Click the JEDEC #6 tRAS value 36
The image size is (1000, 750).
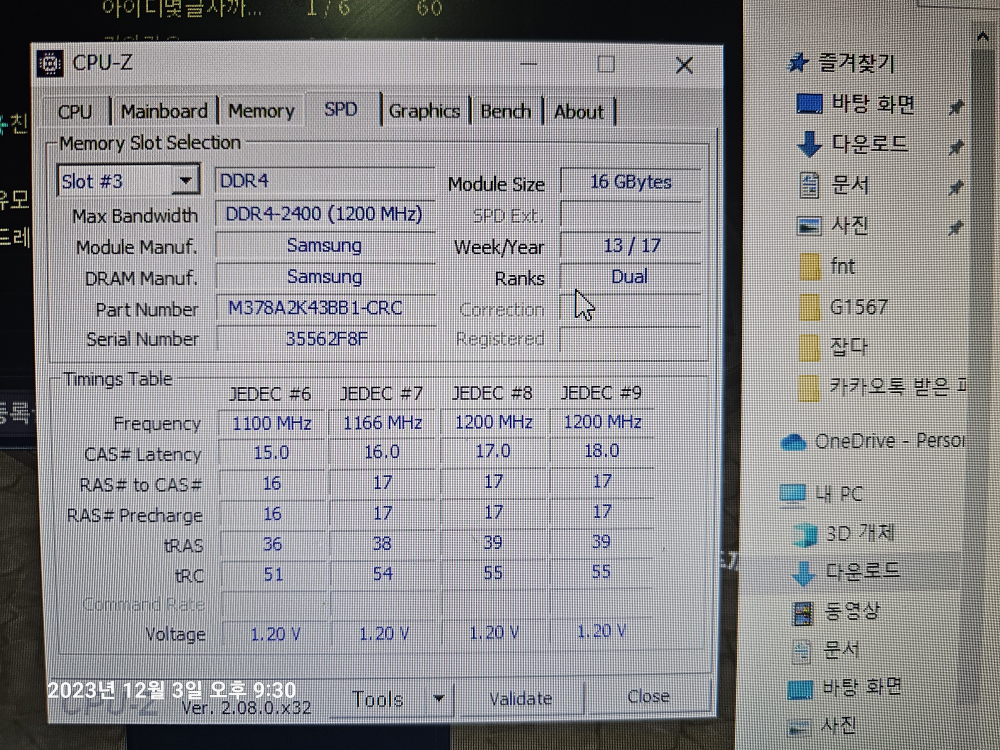[272, 544]
